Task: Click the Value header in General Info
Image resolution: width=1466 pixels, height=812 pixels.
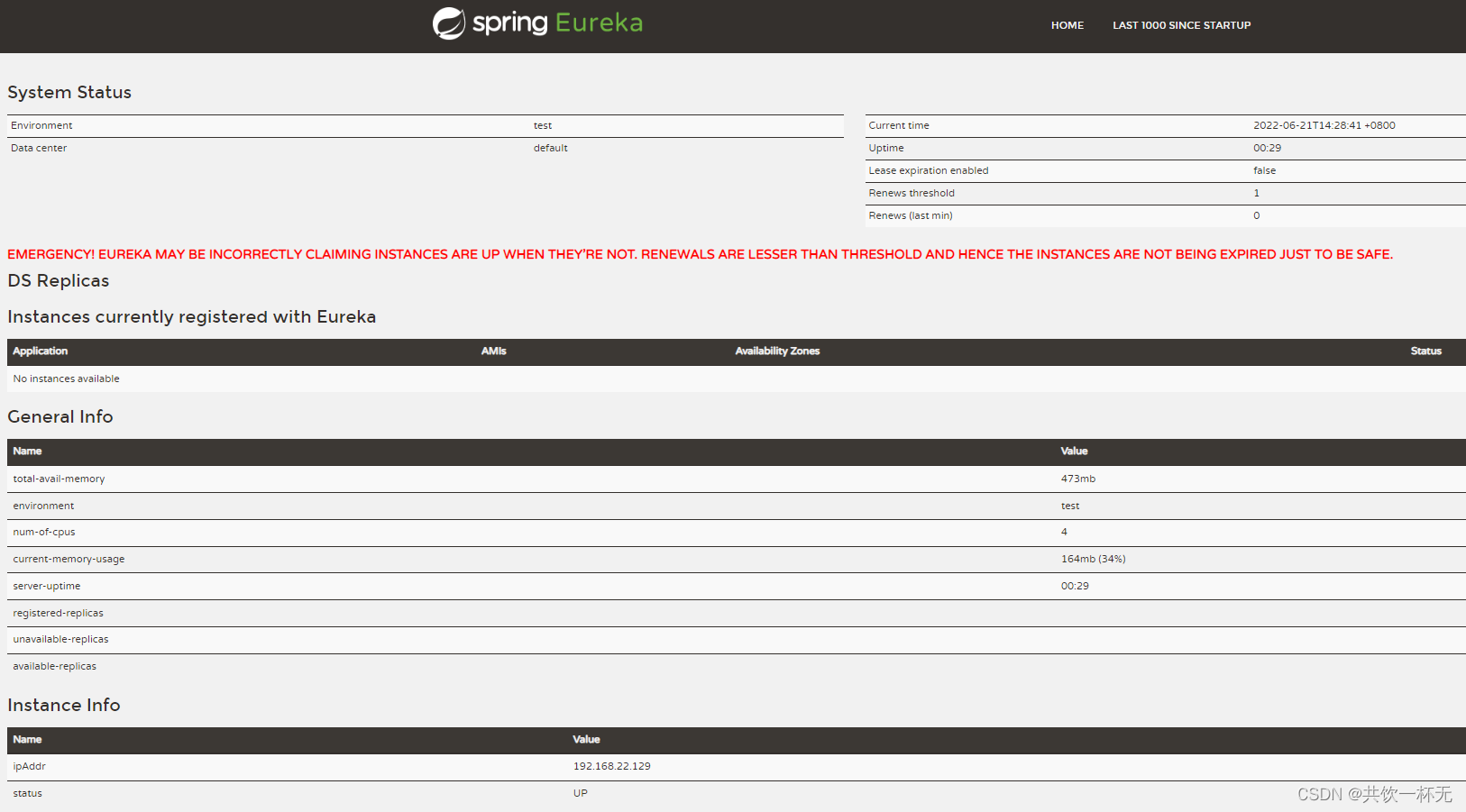Action: 1074,452
